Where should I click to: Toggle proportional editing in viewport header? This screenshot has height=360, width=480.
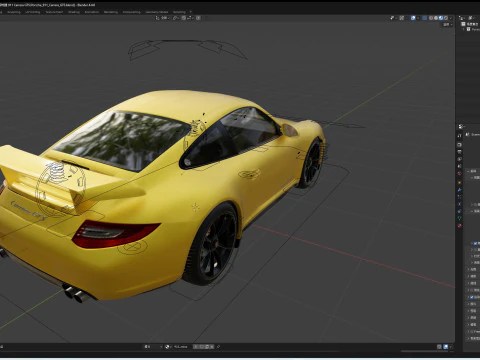tap(198, 18)
